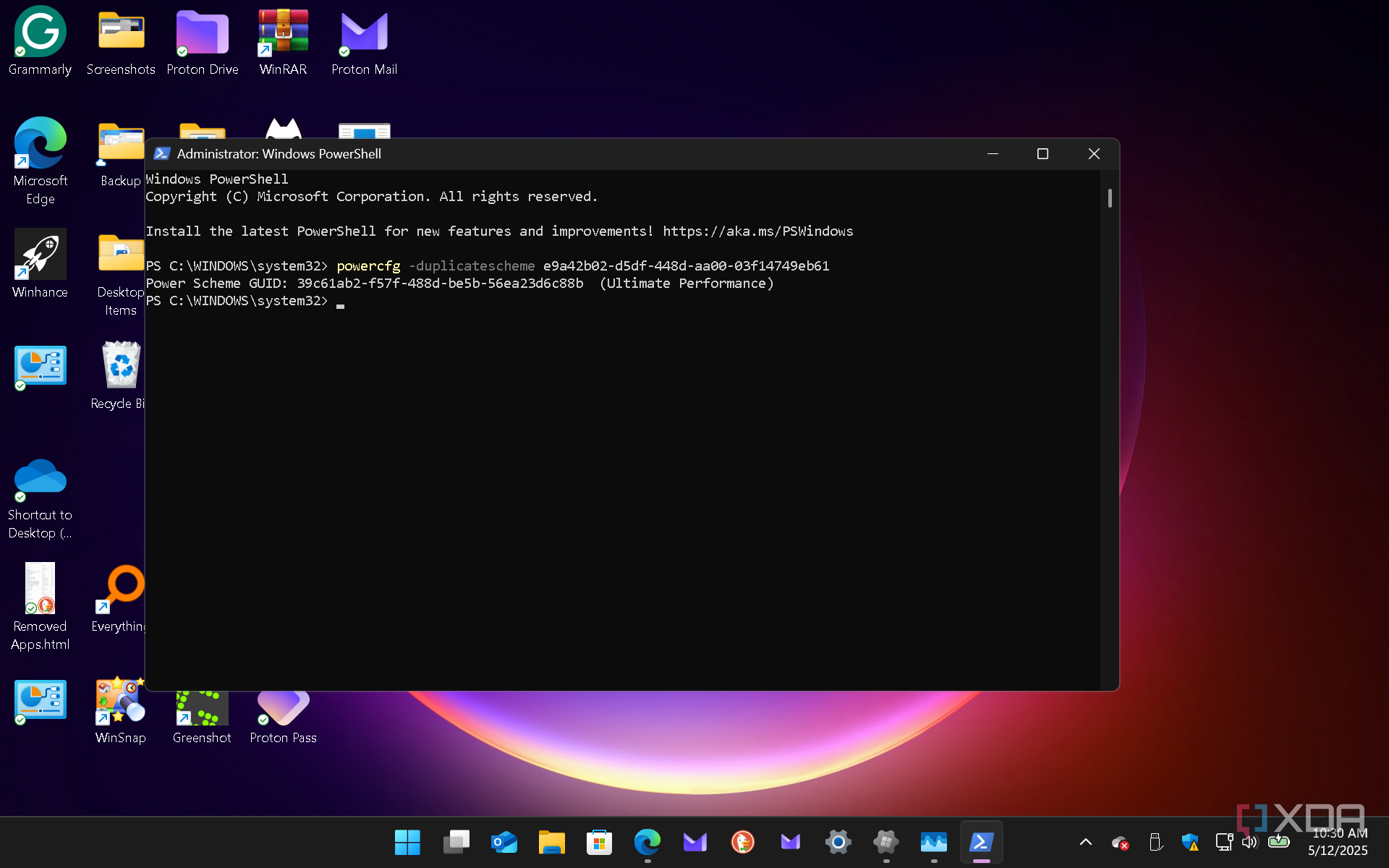Open File Explorer from the taskbar
This screenshot has height=868, width=1389.
551,842
